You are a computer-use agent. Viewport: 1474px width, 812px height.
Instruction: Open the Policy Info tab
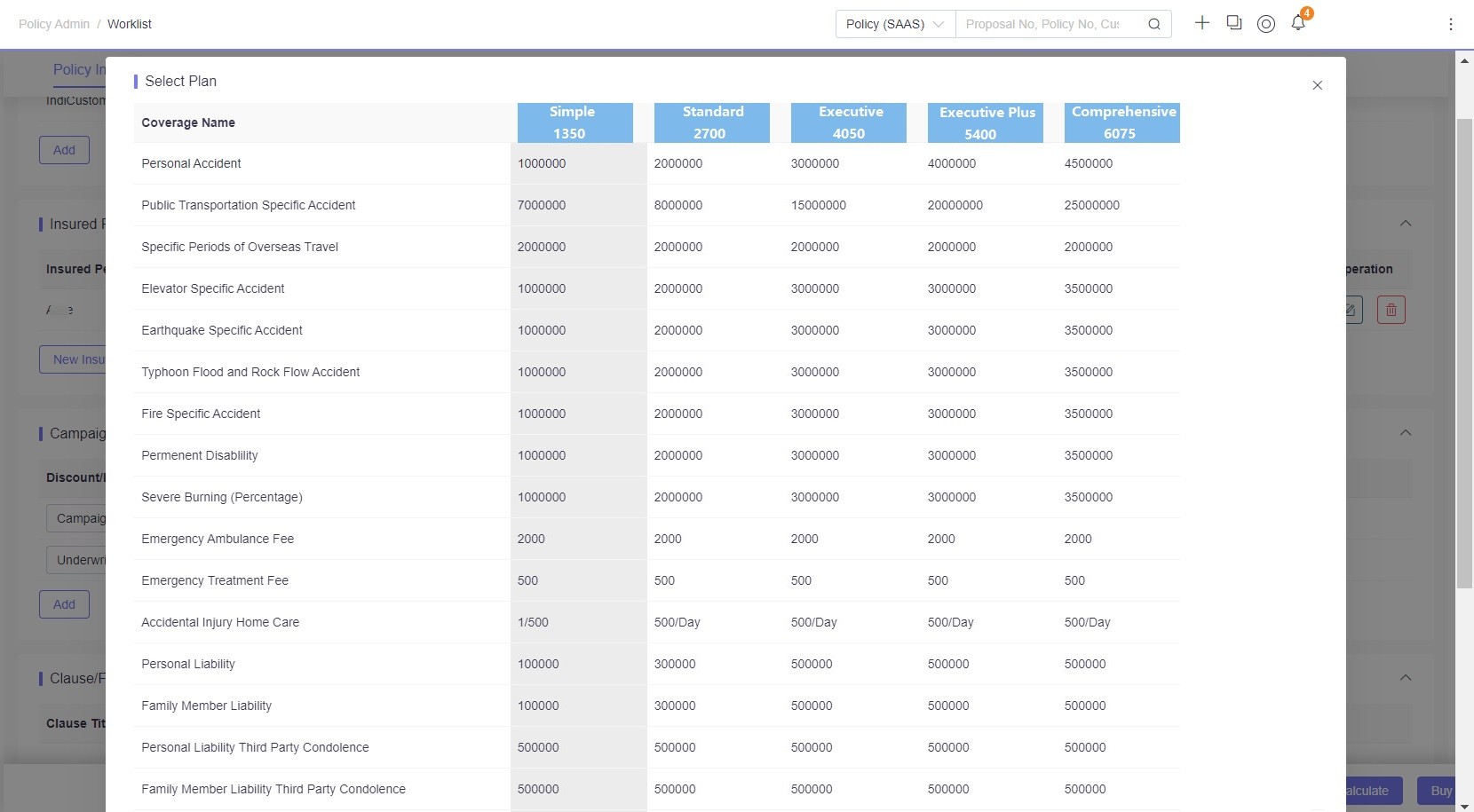78,69
